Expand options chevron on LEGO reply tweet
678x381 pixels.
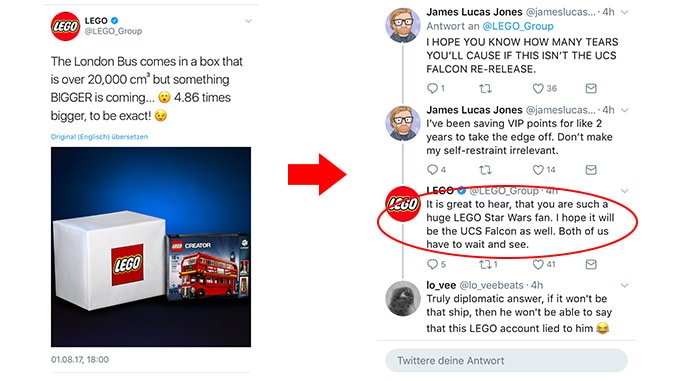pyautogui.click(x=624, y=191)
